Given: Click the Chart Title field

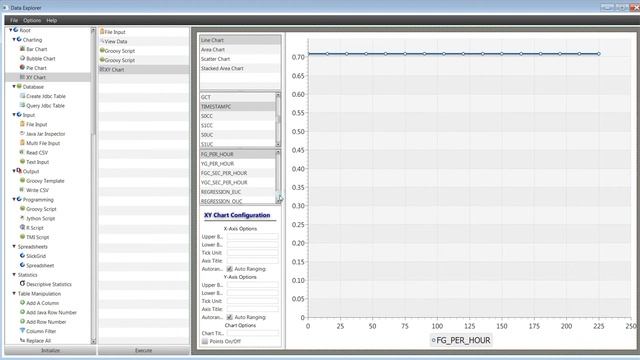Looking at the screenshot, I should click(x=253, y=333).
